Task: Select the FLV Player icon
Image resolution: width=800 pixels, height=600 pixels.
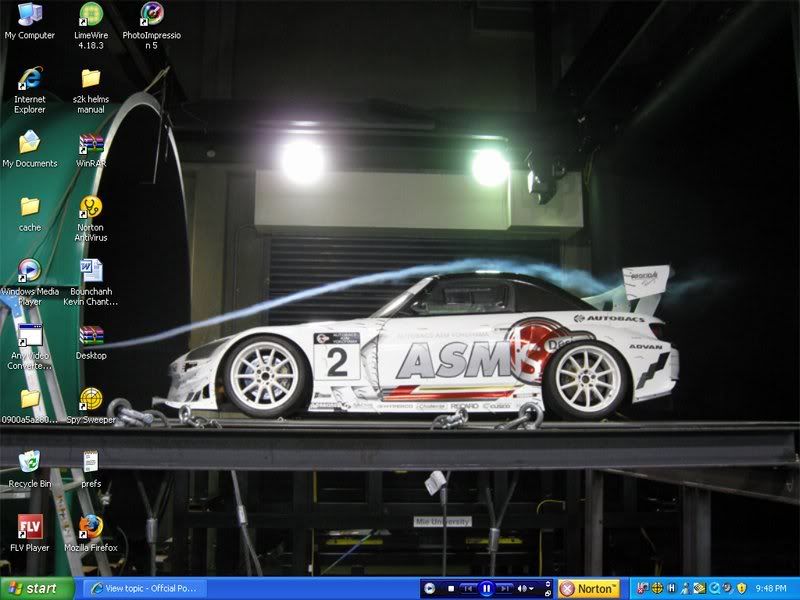Action: [30, 528]
